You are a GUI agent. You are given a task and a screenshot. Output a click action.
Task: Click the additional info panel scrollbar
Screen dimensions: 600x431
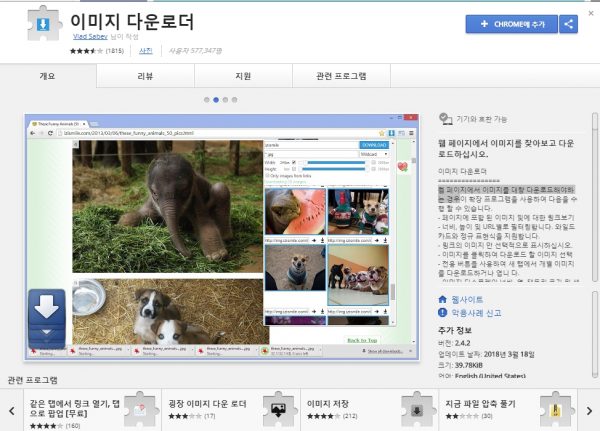[x=595, y=334]
